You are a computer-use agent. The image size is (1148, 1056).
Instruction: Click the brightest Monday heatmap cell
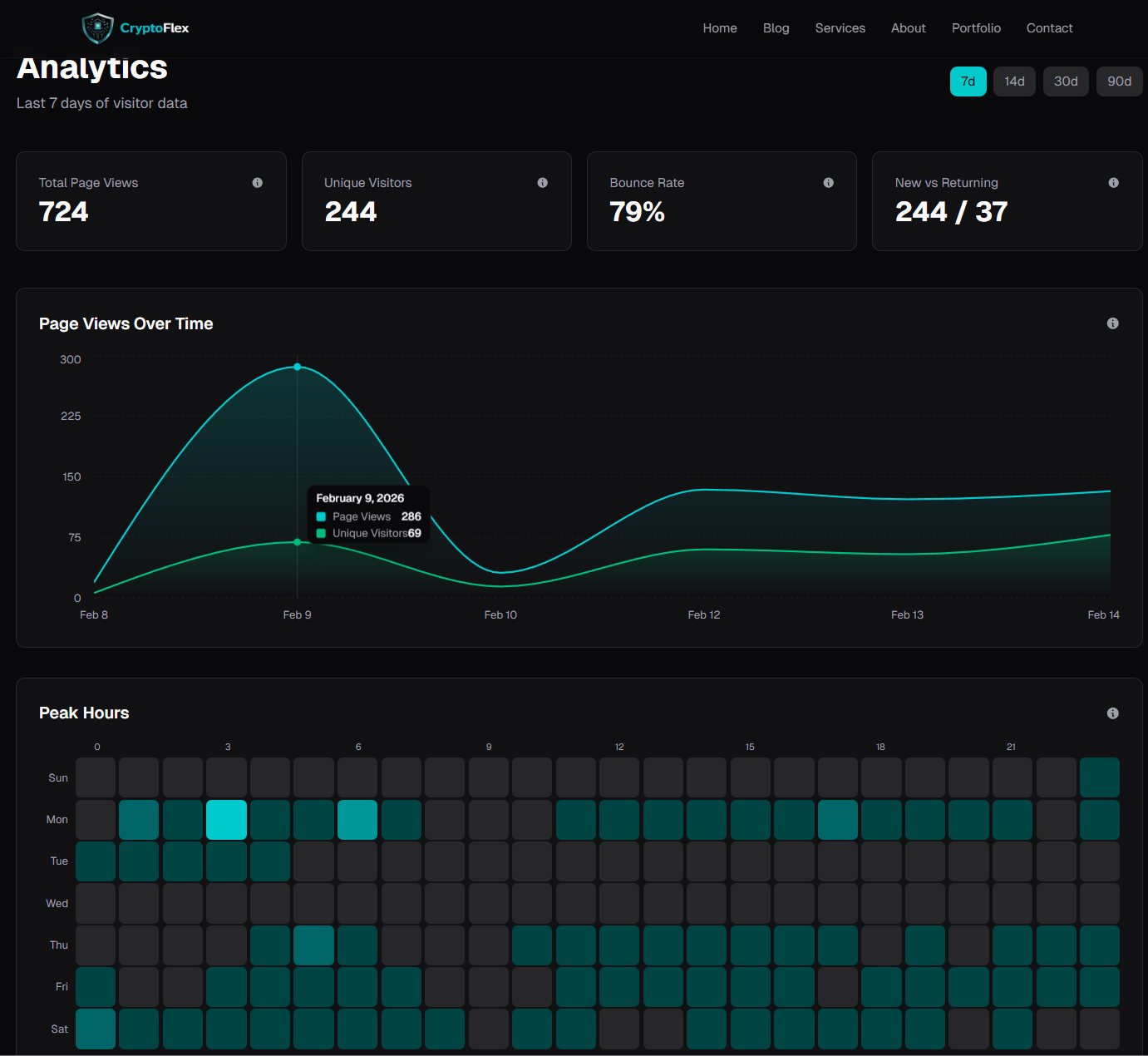(226, 819)
